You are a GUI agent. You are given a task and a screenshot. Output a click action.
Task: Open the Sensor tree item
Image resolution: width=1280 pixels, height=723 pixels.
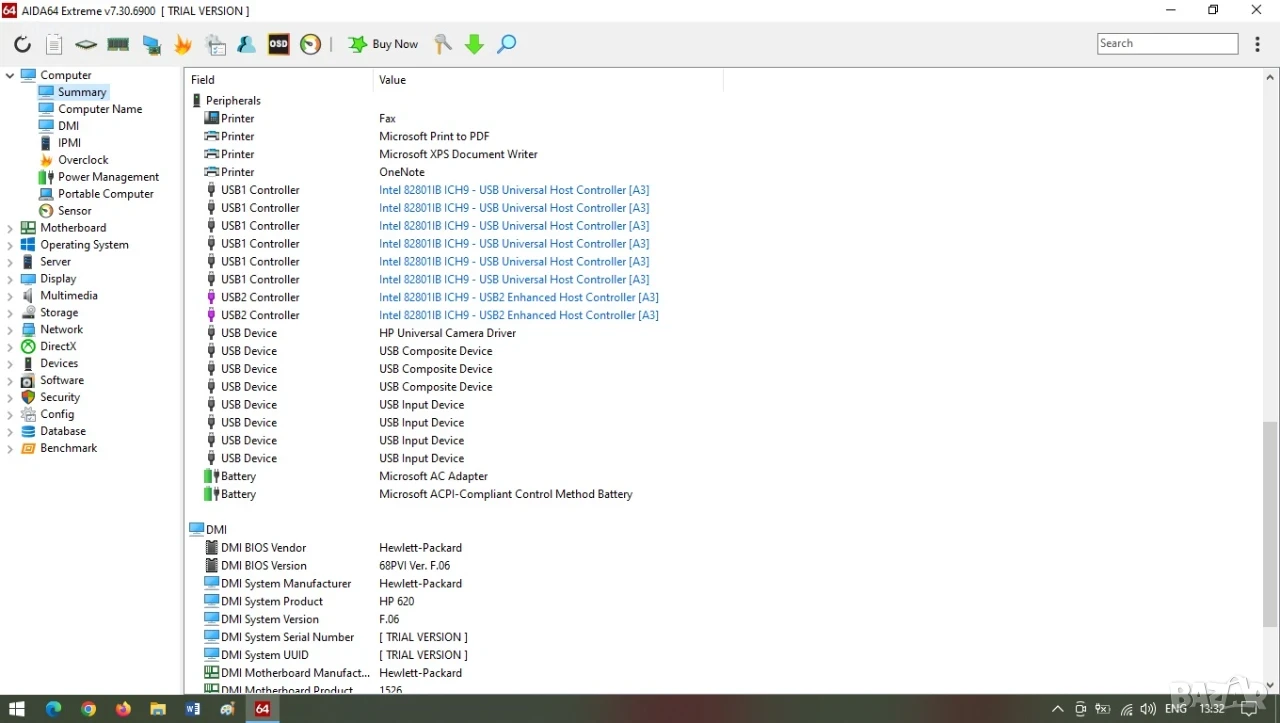(74, 211)
